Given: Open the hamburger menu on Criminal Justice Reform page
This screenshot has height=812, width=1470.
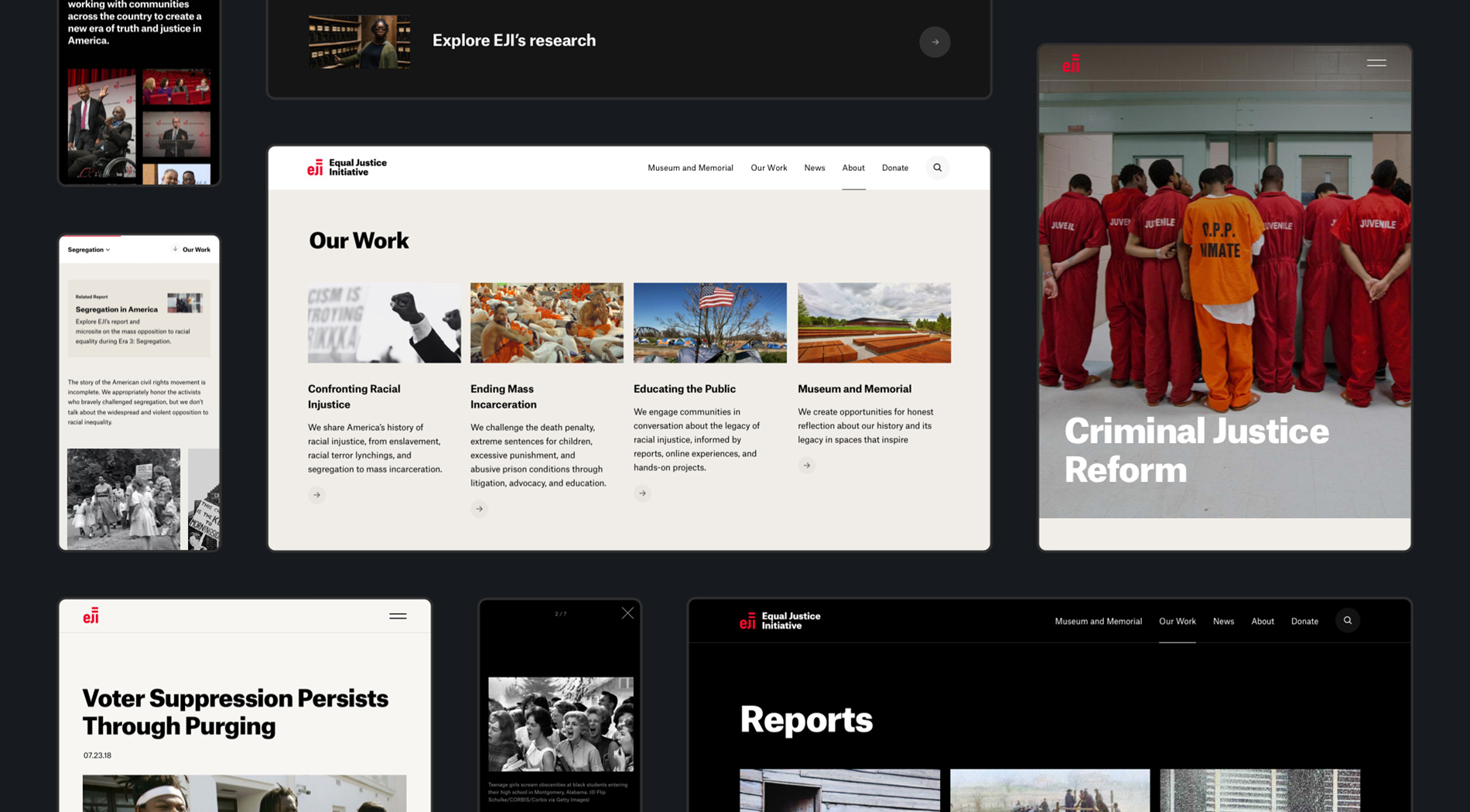Looking at the screenshot, I should point(1376,63).
